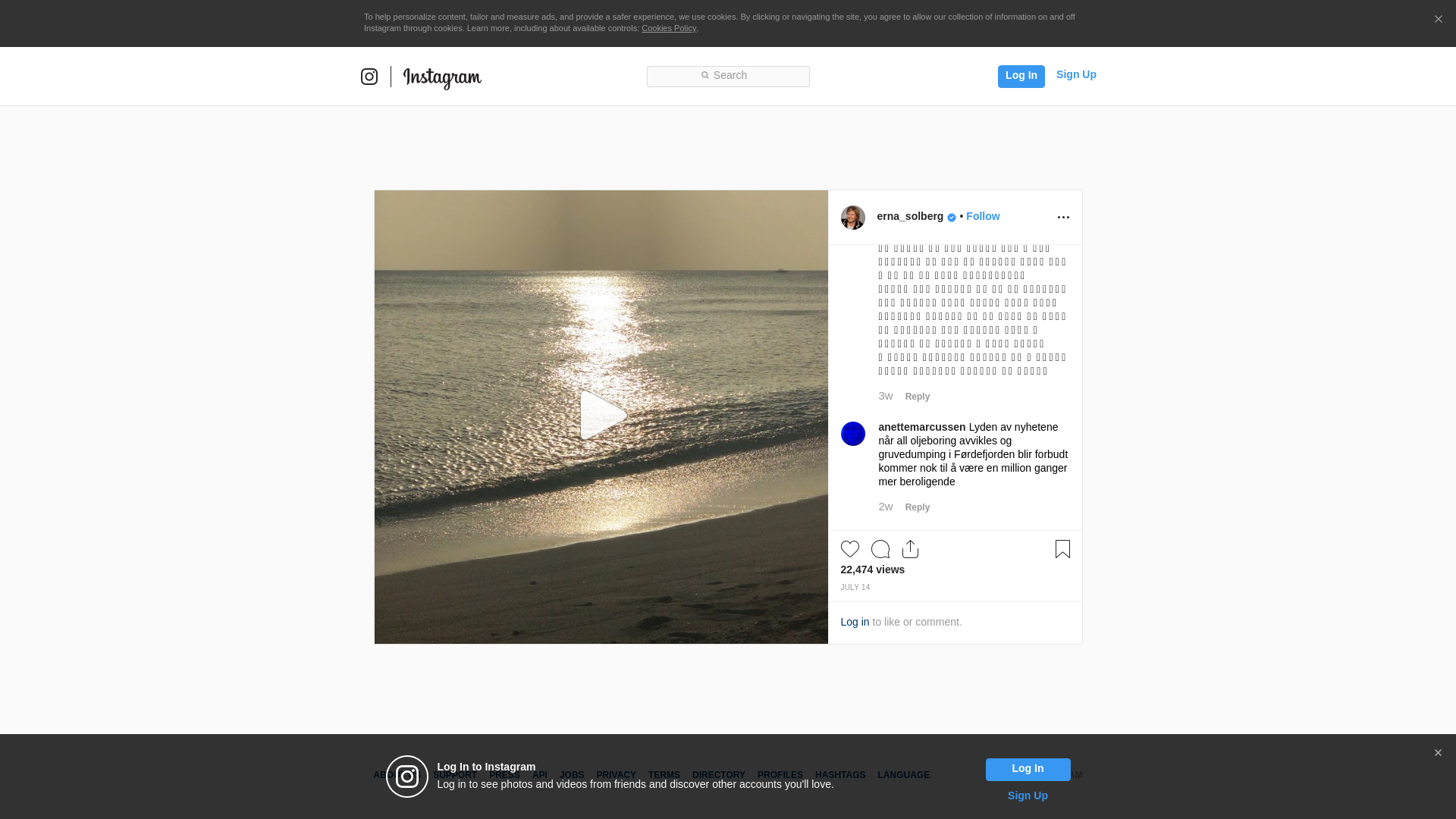Open the share post icon

pos(910,549)
